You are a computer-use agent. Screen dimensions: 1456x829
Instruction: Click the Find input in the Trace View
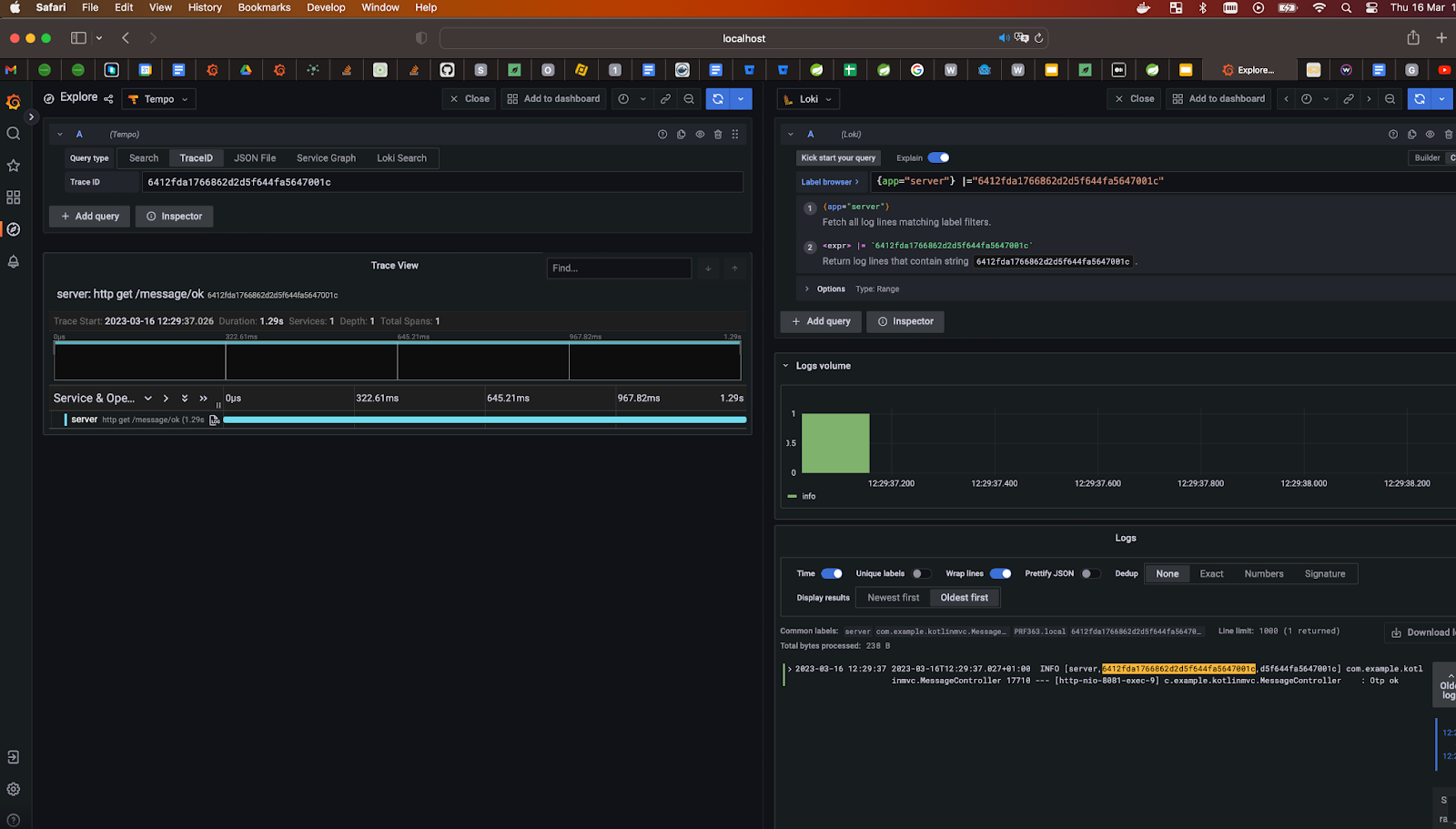pos(619,268)
